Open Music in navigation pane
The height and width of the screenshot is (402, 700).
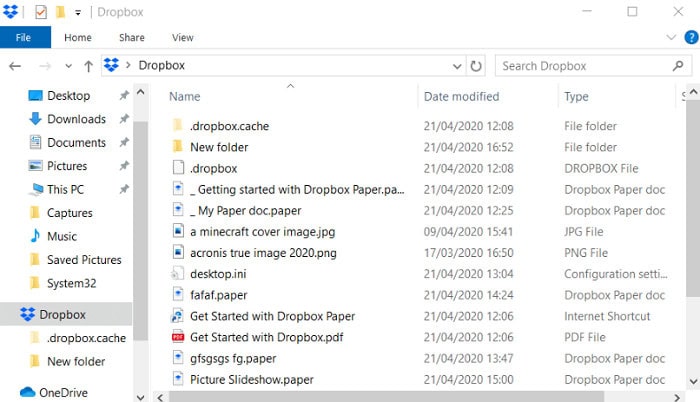pos(62,236)
